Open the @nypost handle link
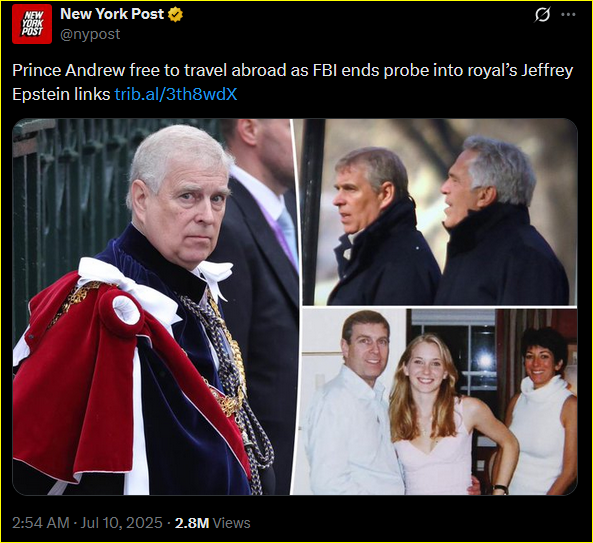The image size is (593, 543). [x=90, y=34]
